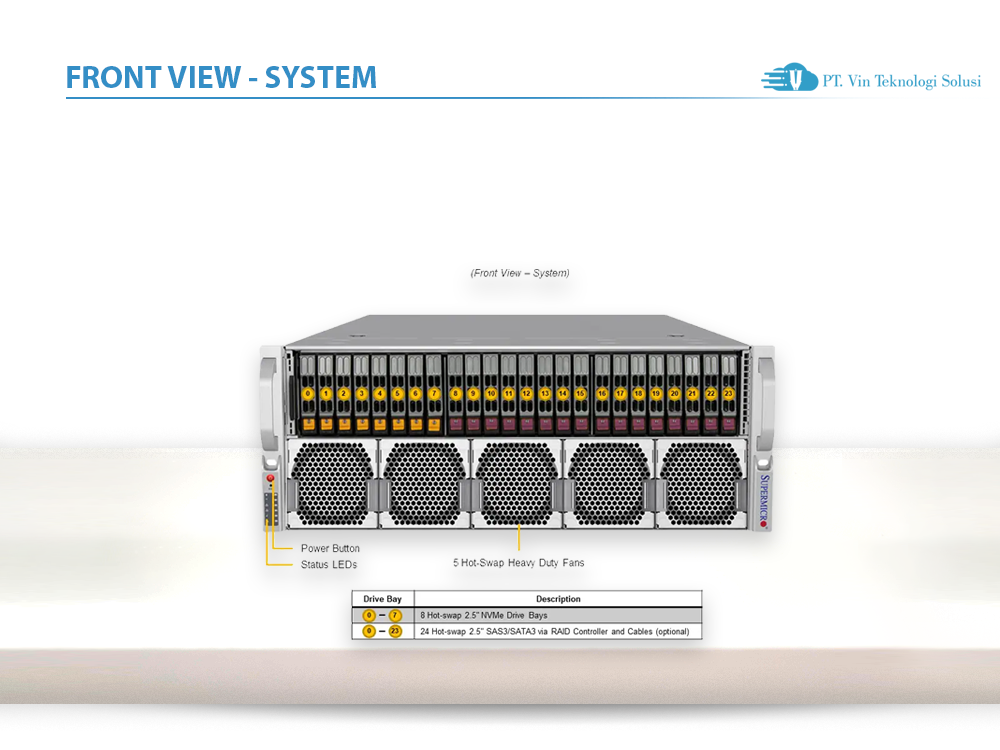
Task: Expand the 0-7 NVMe drive bay row
Action: tap(383, 615)
